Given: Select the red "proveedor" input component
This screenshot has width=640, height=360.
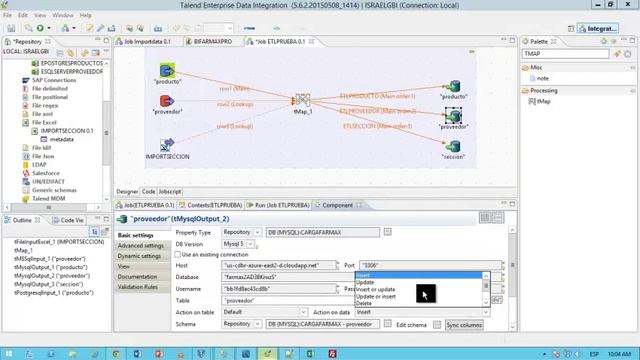Looking at the screenshot, I should (167, 101).
